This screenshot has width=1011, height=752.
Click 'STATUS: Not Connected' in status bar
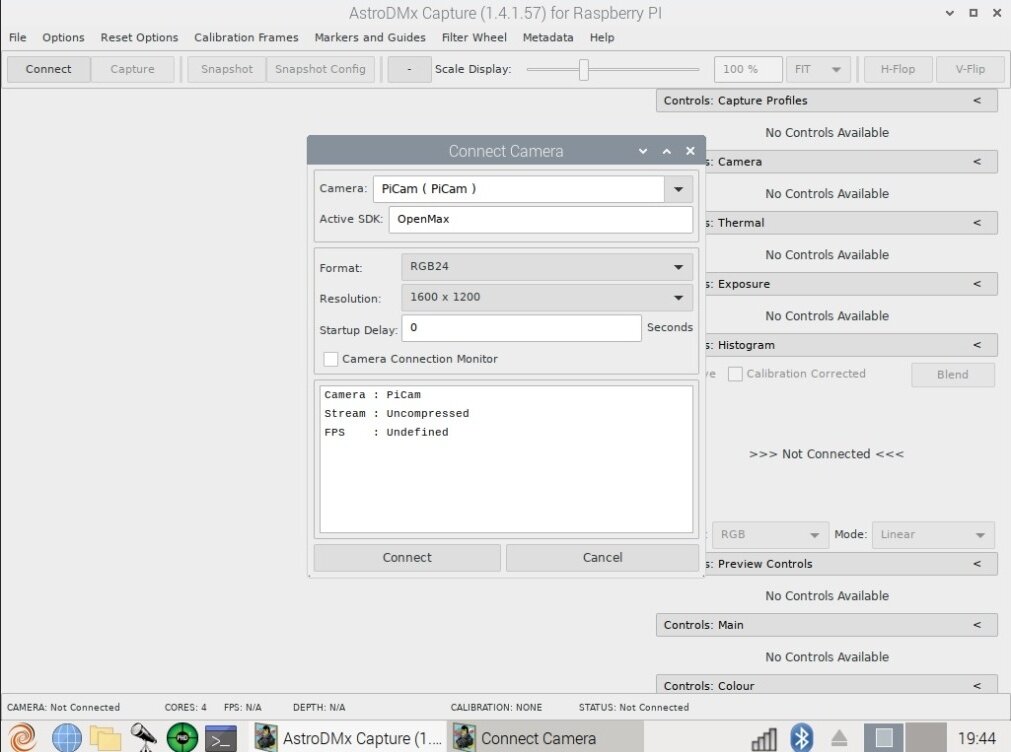(634, 707)
